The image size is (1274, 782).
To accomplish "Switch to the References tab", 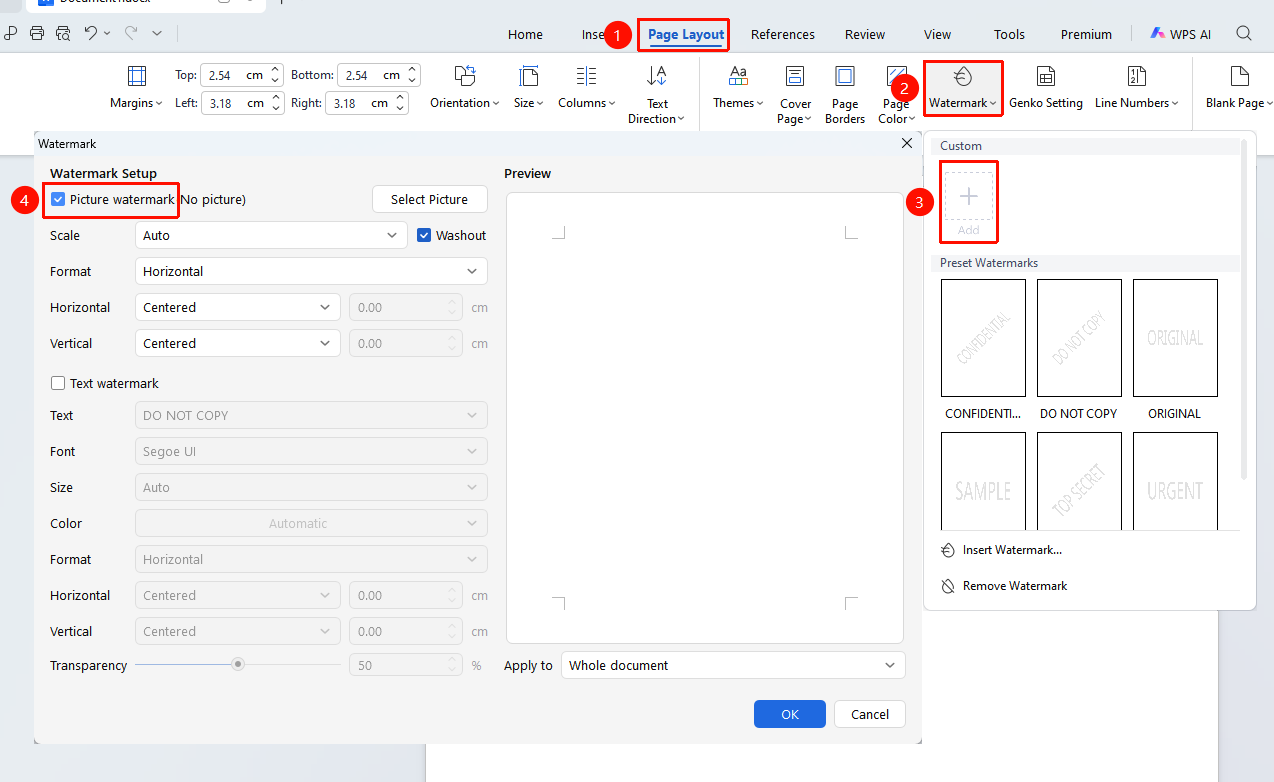I will (x=783, y=34).
